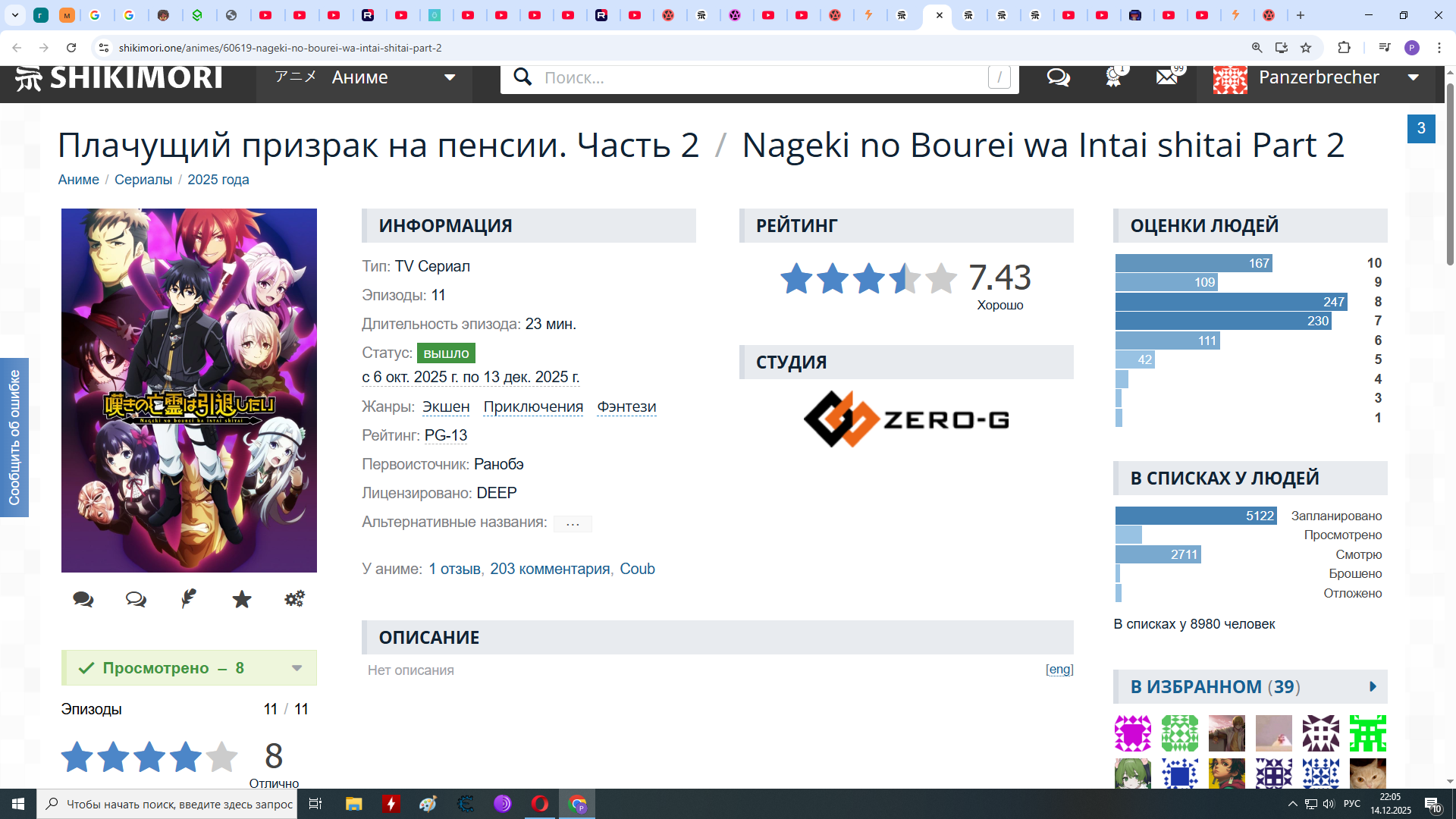Switch description to eng
Screen dimensions: 1456x819
tap(1059, 669)
